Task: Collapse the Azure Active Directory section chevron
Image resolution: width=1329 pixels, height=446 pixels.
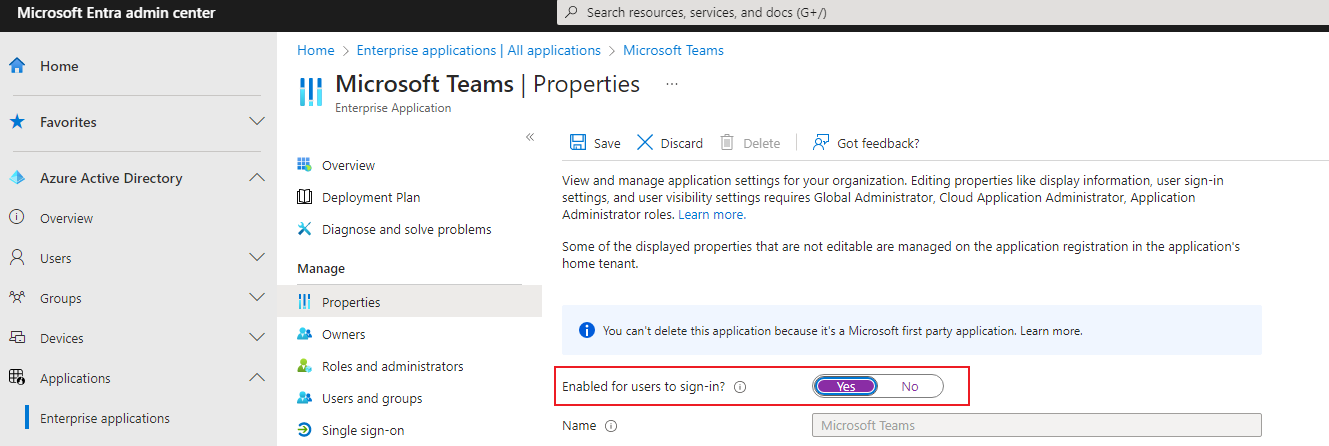Action: coord(256,178)
